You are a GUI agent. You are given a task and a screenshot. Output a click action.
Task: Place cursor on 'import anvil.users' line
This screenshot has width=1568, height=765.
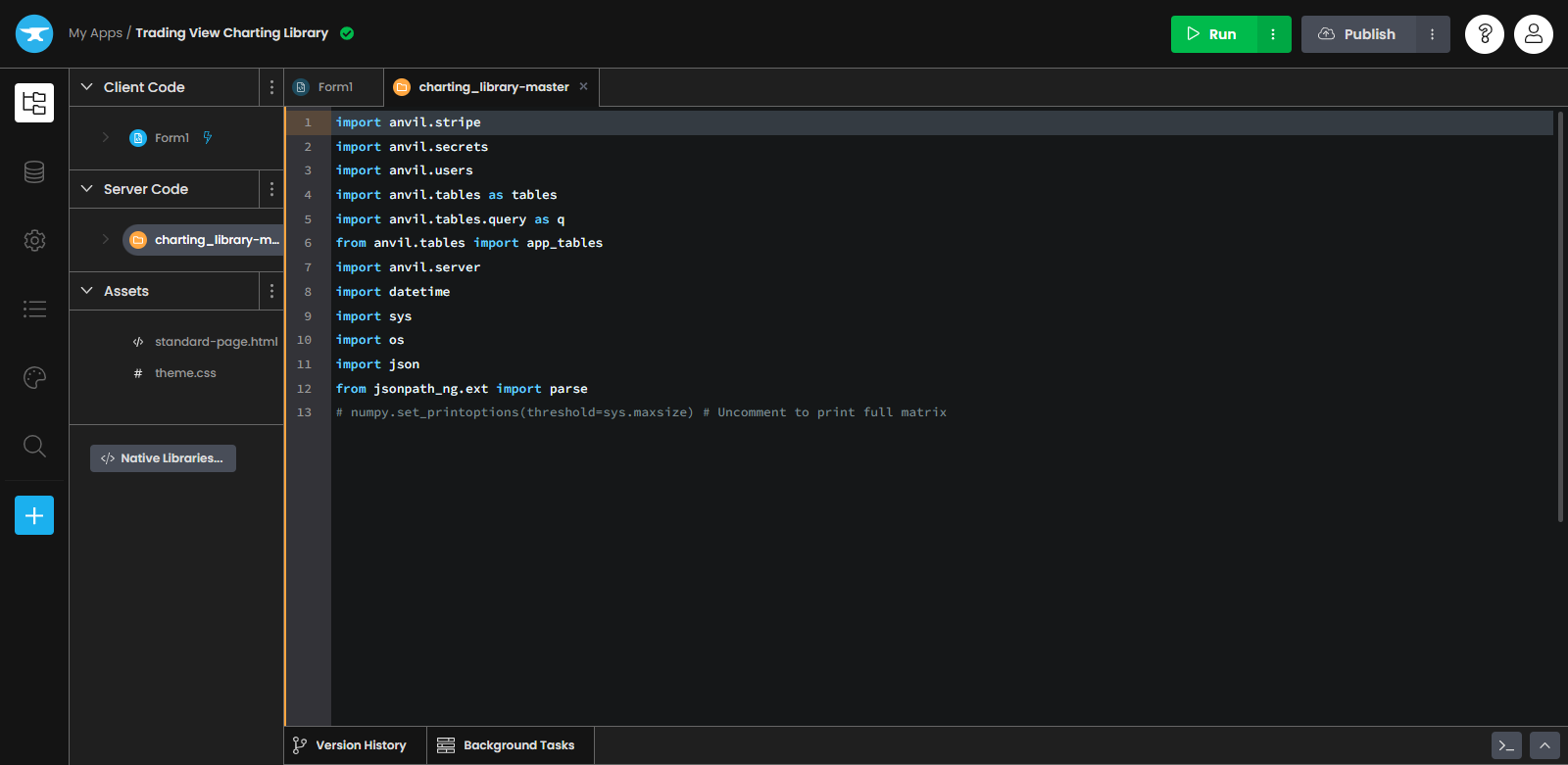[x=404, y=170]
